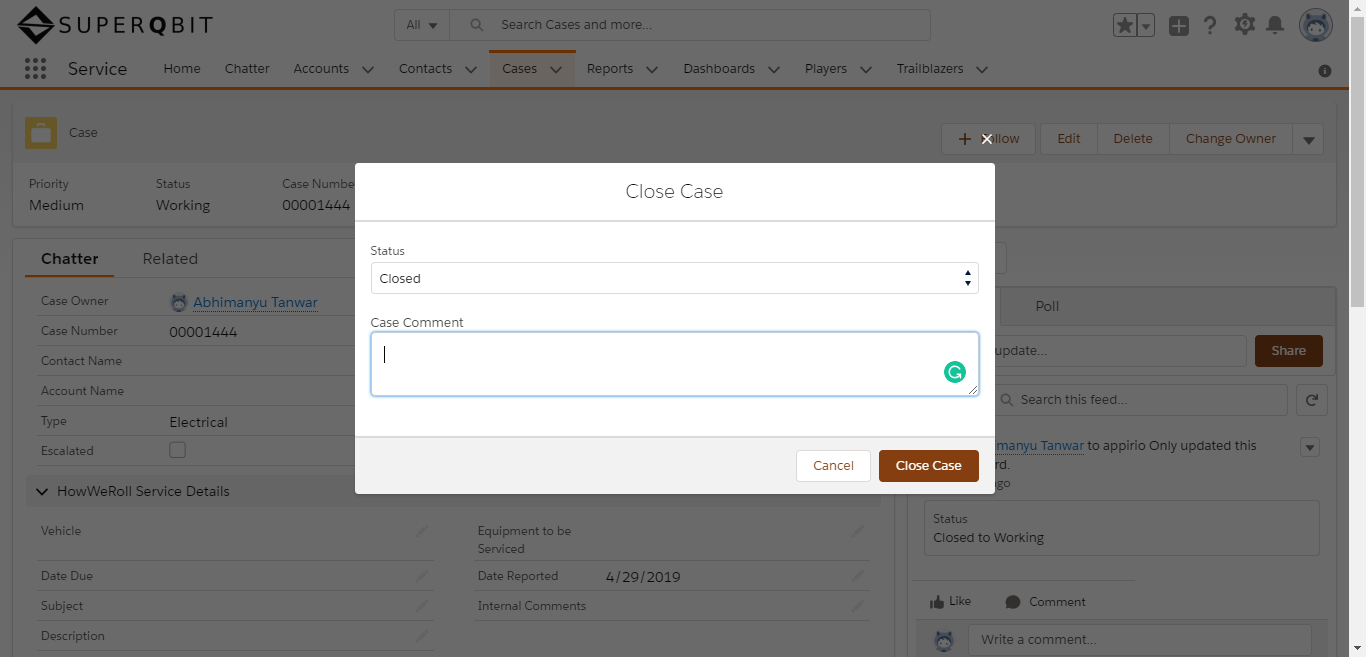Viewport: 1366px width, 657px height.
Task: Go to the Chatter nav tab
Action: point(247,69)
